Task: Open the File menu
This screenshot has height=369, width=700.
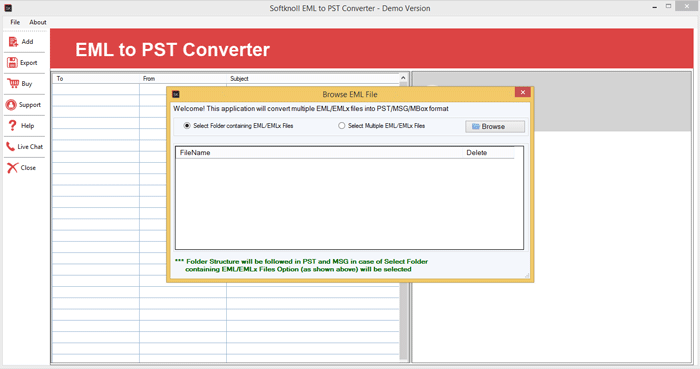Action: 15,22
